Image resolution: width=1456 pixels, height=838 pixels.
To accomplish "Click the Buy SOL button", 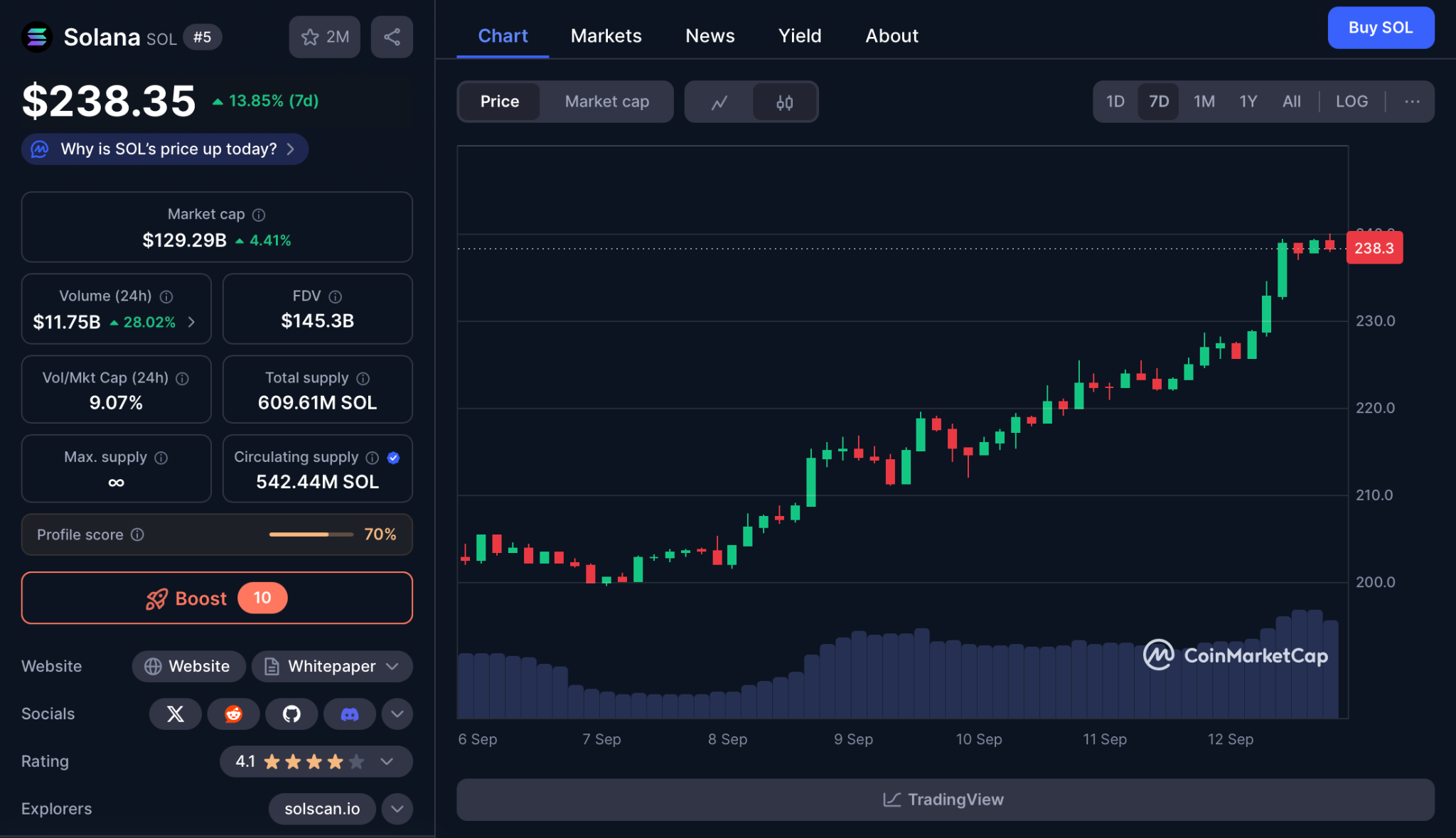I will click(1380, 28).
